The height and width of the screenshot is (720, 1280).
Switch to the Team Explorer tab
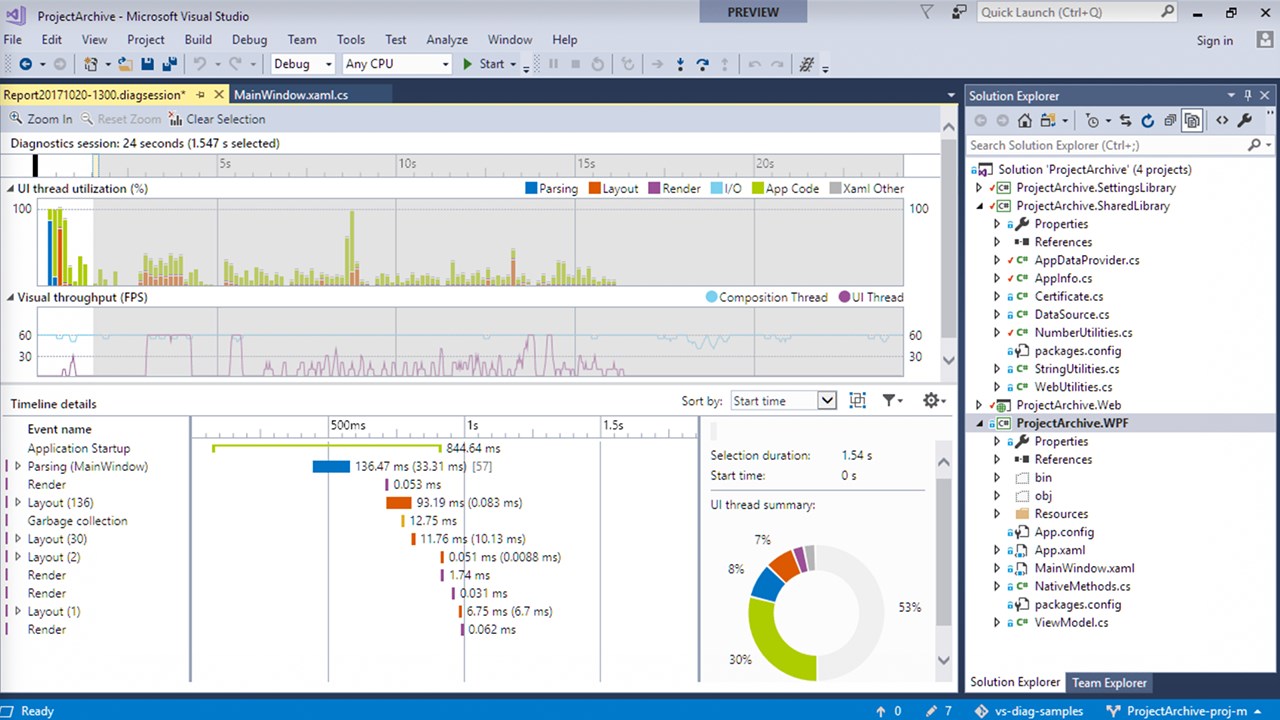click(1110, 683)
